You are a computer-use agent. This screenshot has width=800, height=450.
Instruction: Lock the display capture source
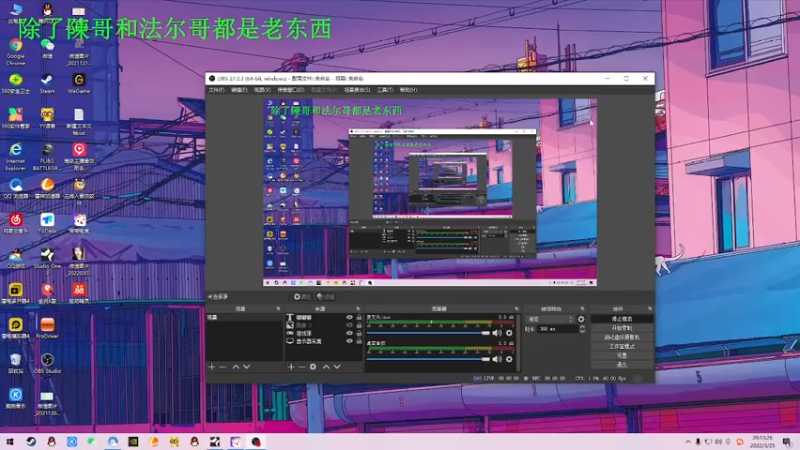coord(359,341)
